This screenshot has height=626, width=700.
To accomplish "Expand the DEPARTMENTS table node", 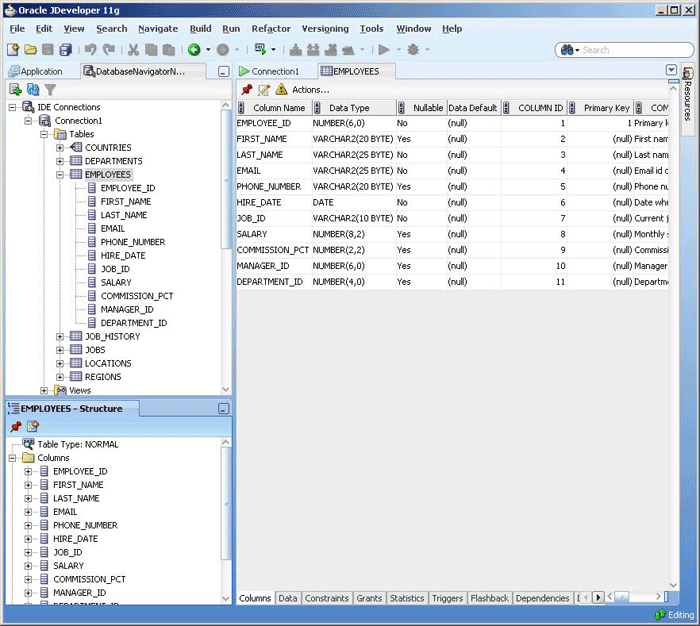I will click(60, 161).
